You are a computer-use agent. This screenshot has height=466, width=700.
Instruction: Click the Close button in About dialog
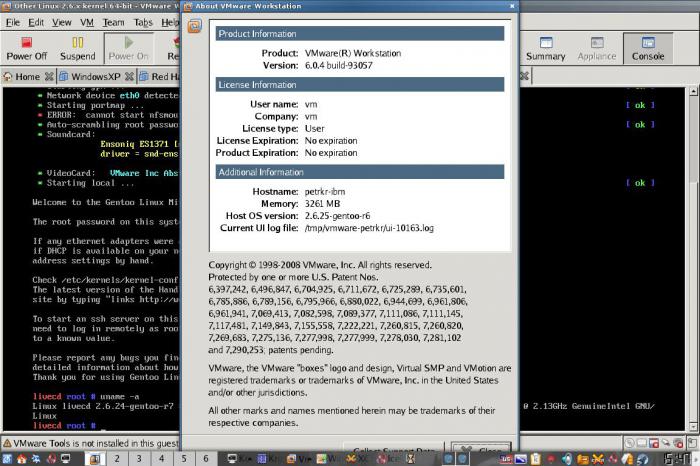[x=481, y=448]
